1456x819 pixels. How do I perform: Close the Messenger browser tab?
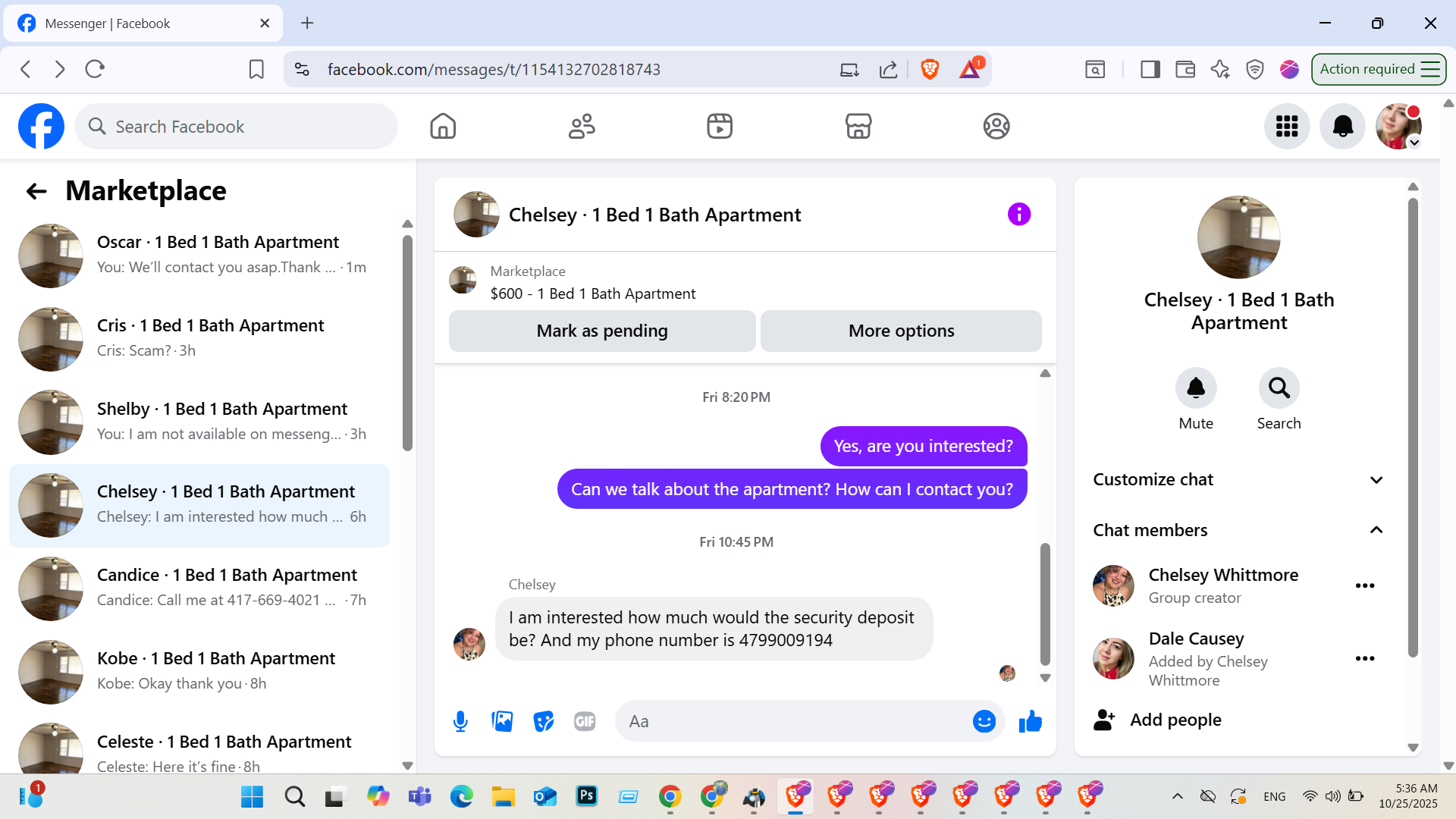(265, 24)
